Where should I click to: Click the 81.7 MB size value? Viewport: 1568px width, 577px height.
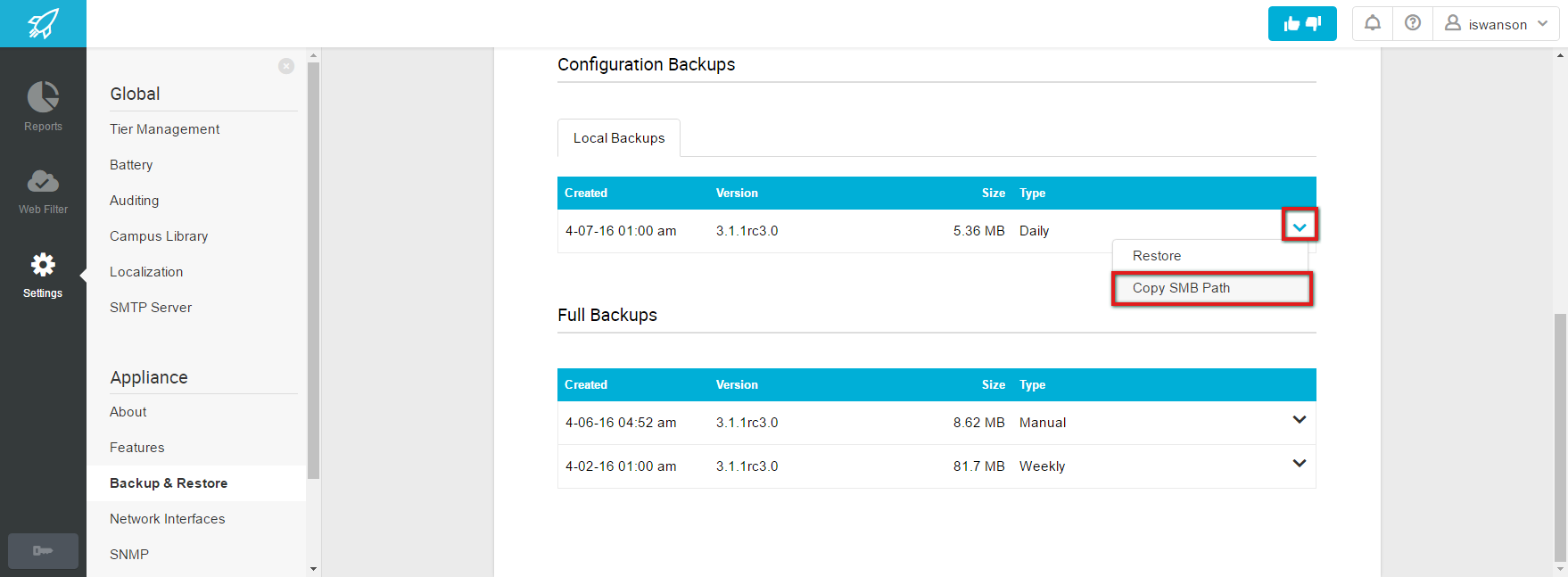[x=978, y=466]
